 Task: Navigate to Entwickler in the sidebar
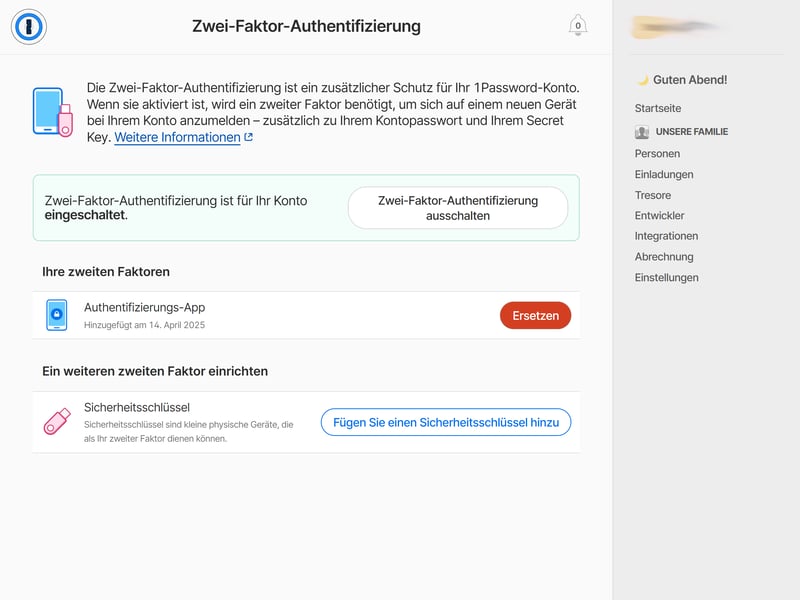pos(659,216)
